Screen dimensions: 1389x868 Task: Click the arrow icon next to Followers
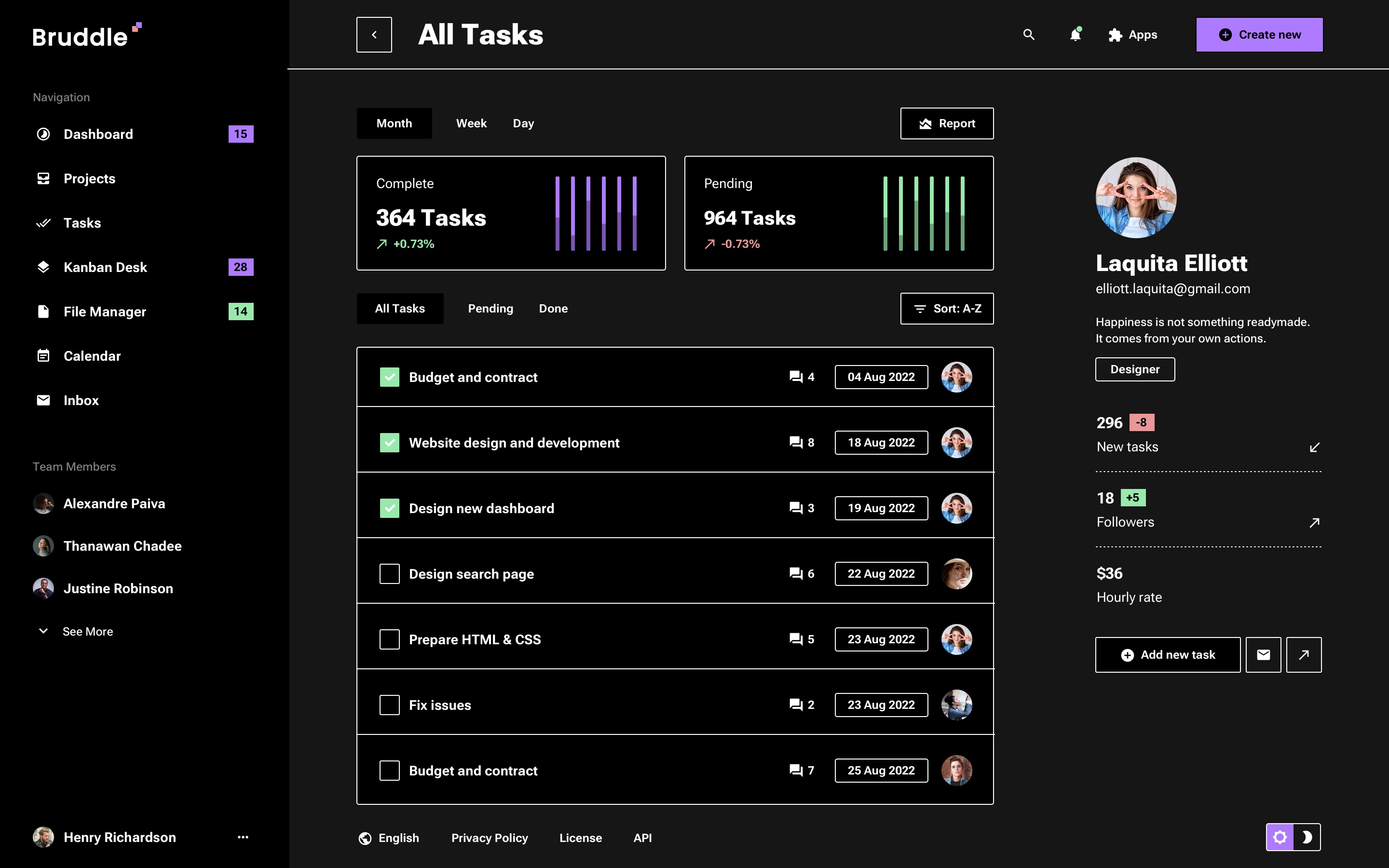[x=1314, y=522]
